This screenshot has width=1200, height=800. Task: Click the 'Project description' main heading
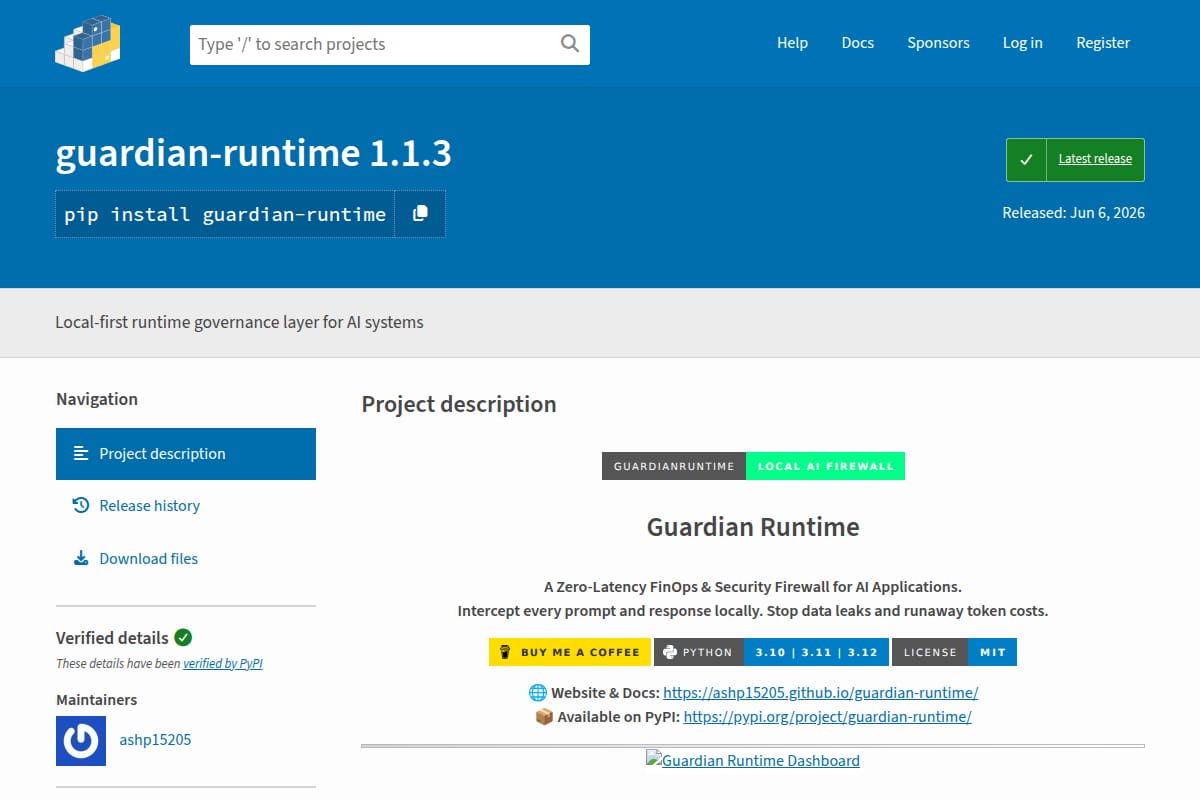459,404
